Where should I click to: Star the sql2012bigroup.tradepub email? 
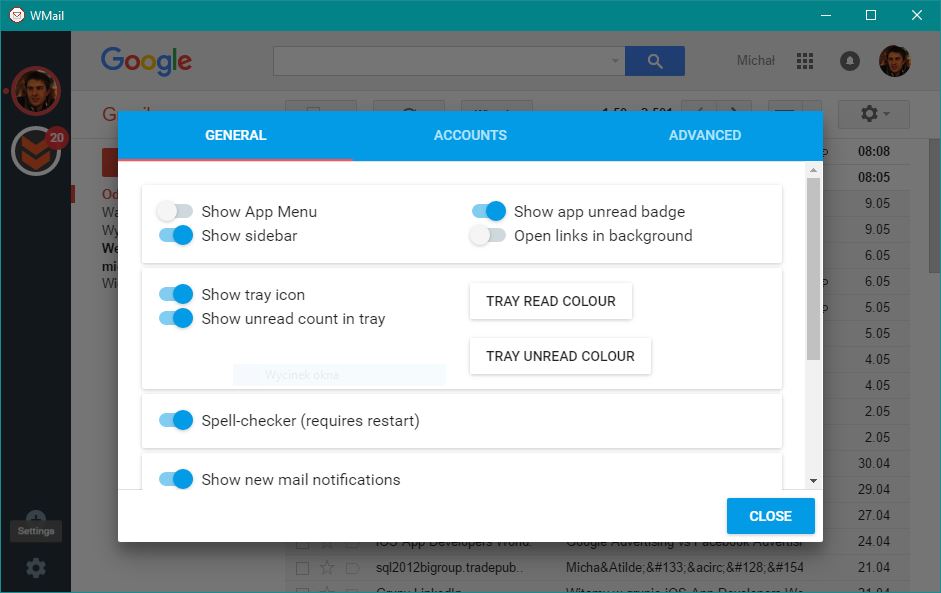[x=327, y=567]
